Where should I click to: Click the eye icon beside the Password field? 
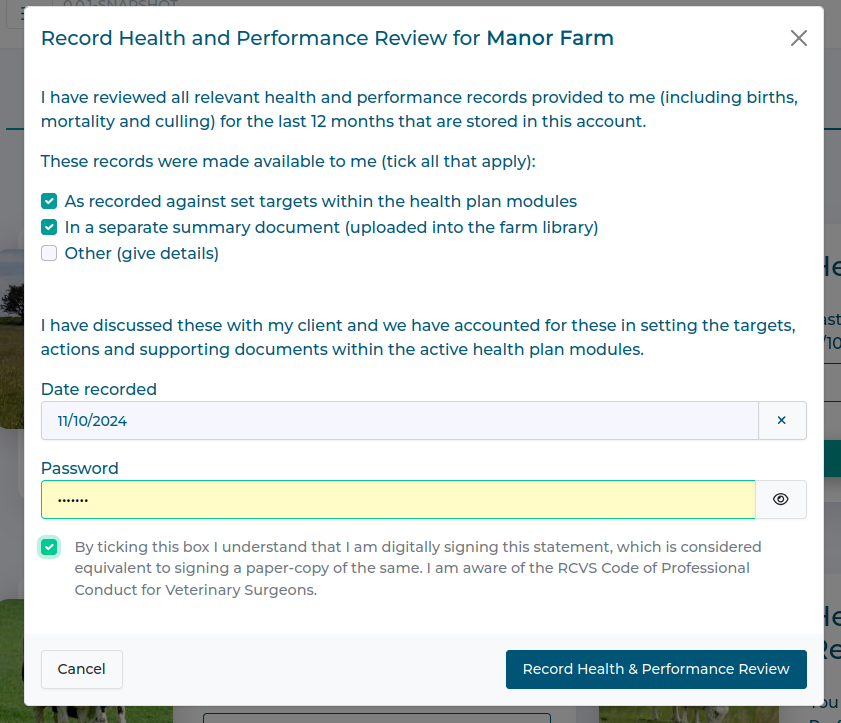[x=780, y=499]
